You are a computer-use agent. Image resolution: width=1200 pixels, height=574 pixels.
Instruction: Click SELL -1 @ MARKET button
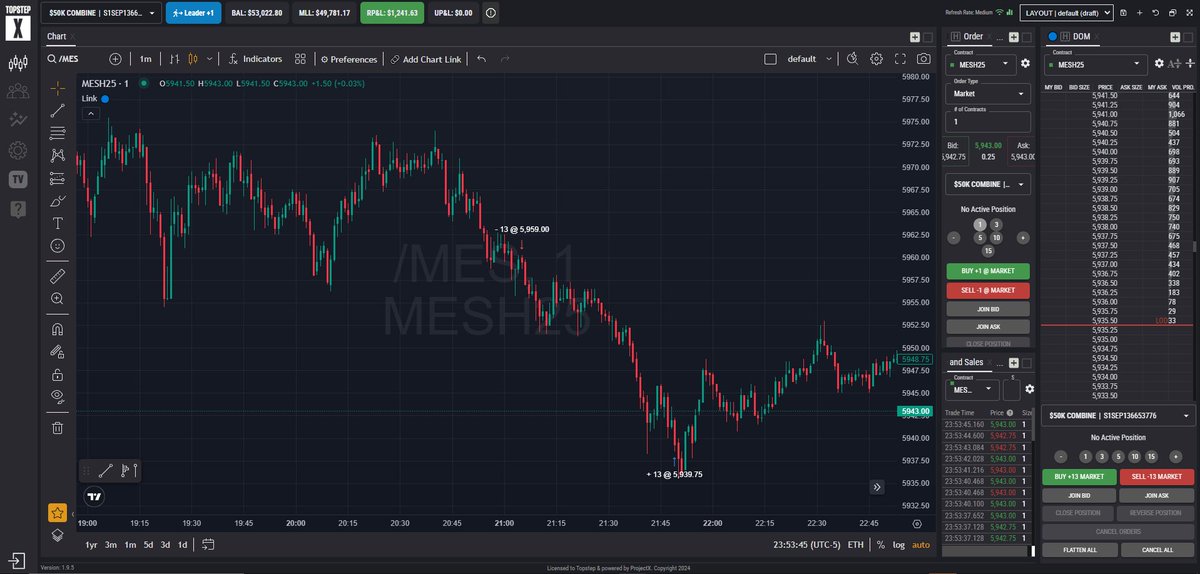(x=988, y=290)
